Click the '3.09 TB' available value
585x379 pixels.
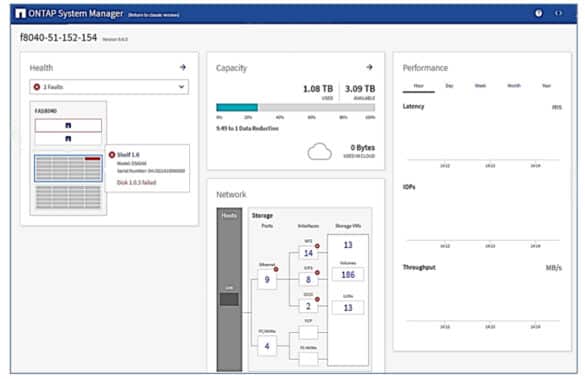(x=360, y=89)
